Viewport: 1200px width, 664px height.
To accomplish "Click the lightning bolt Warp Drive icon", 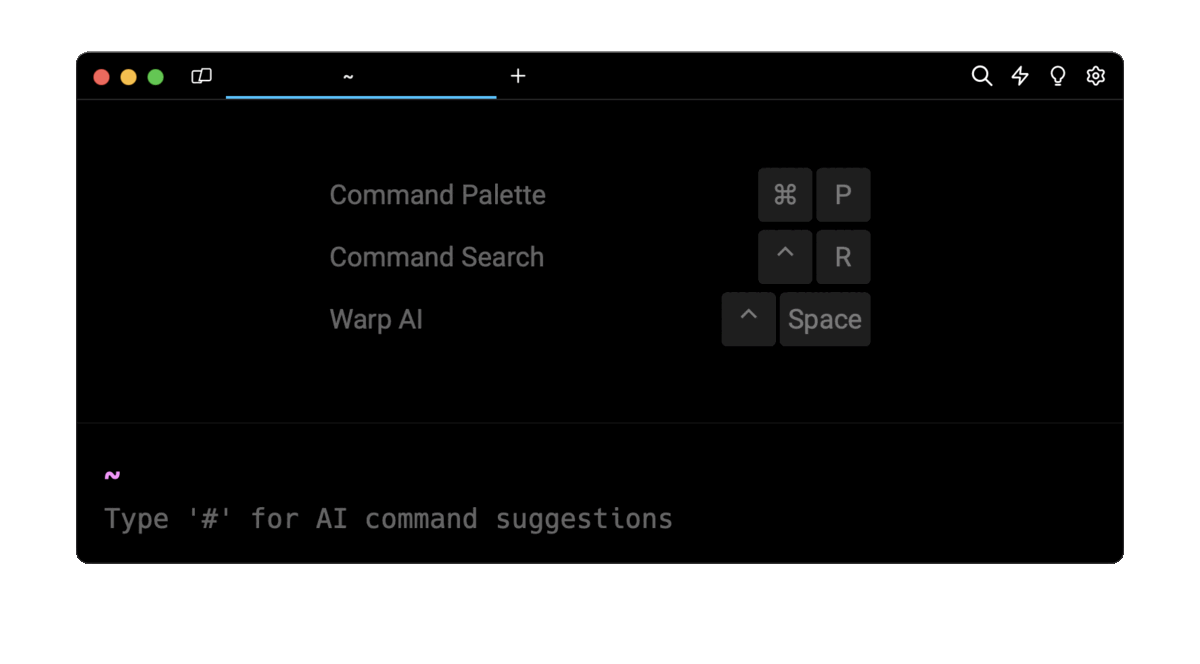I will pos(1019,76).
